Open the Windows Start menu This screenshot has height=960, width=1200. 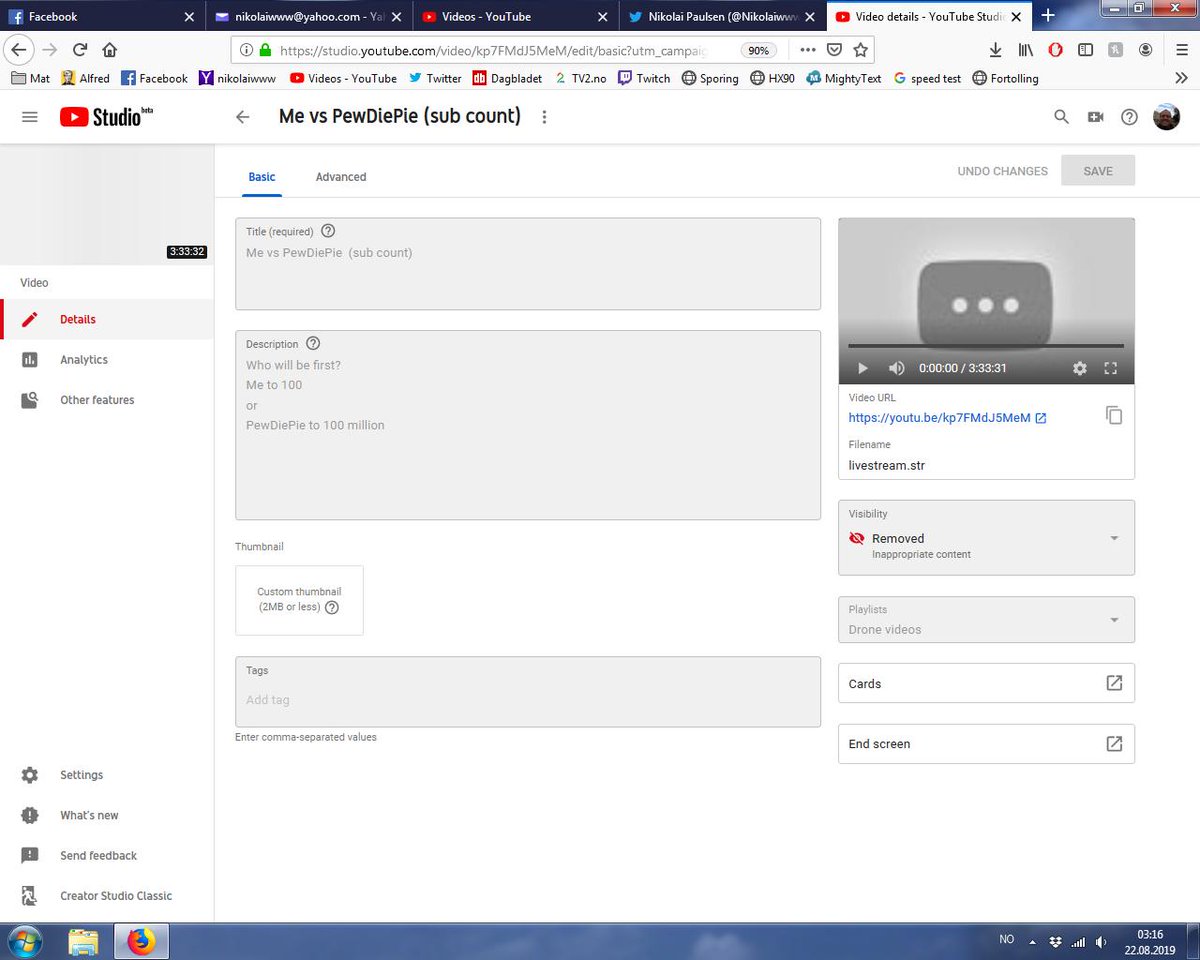25,941
